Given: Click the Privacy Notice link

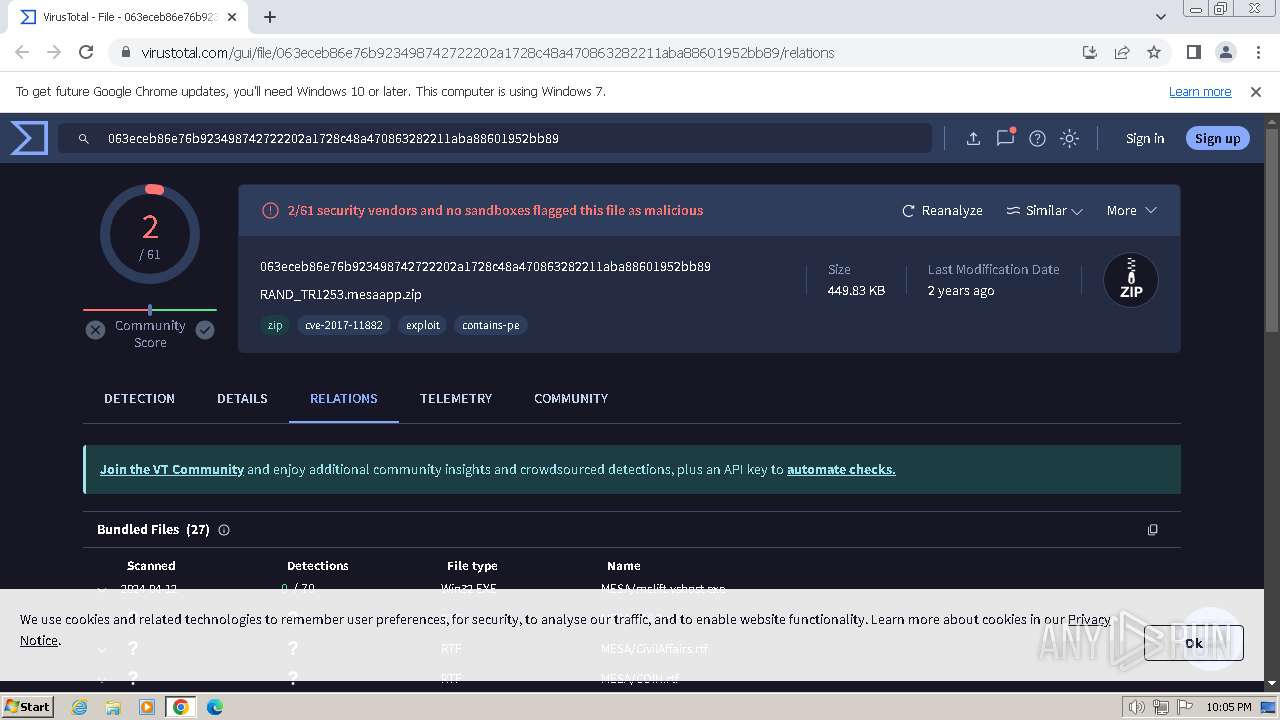Looking at the screenshot, I should pyautogui.click(x=1089, y=619).
